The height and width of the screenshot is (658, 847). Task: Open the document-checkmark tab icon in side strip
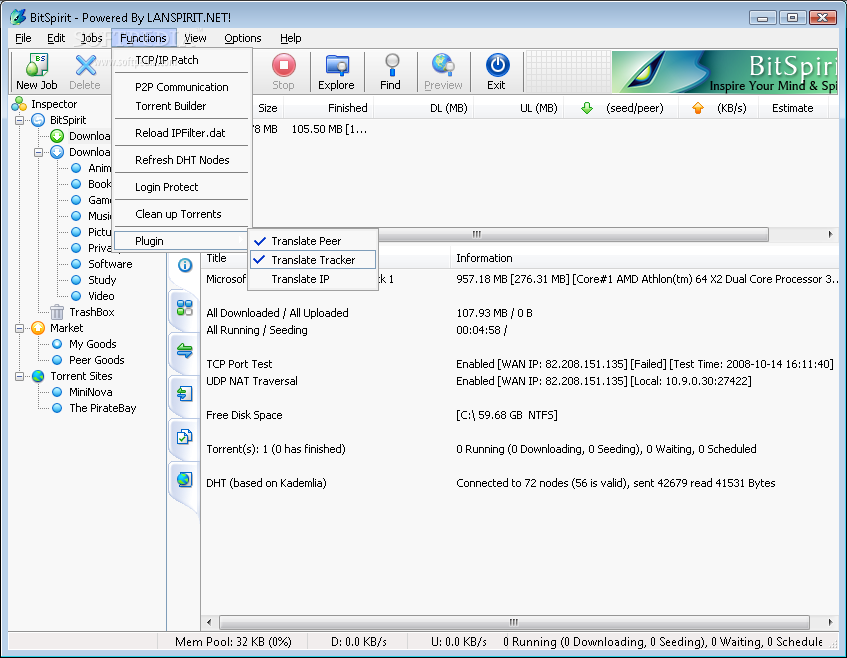coord(185,437)
